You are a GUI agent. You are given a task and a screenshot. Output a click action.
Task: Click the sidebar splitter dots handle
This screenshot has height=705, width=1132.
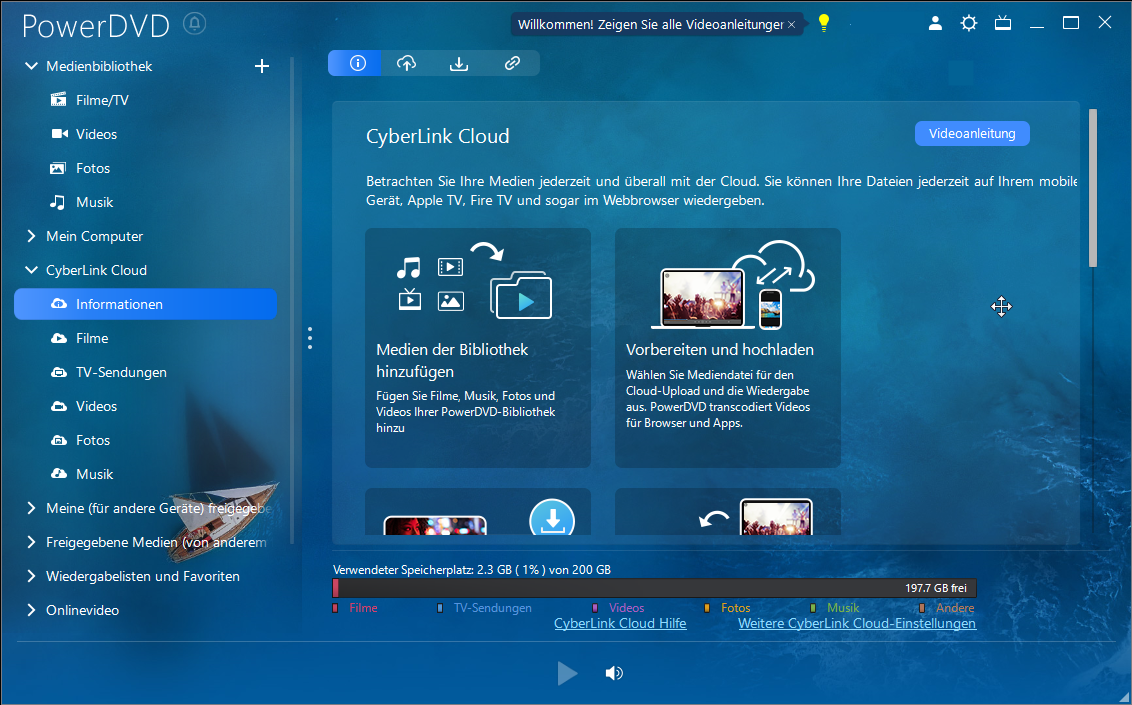point(310,338)
